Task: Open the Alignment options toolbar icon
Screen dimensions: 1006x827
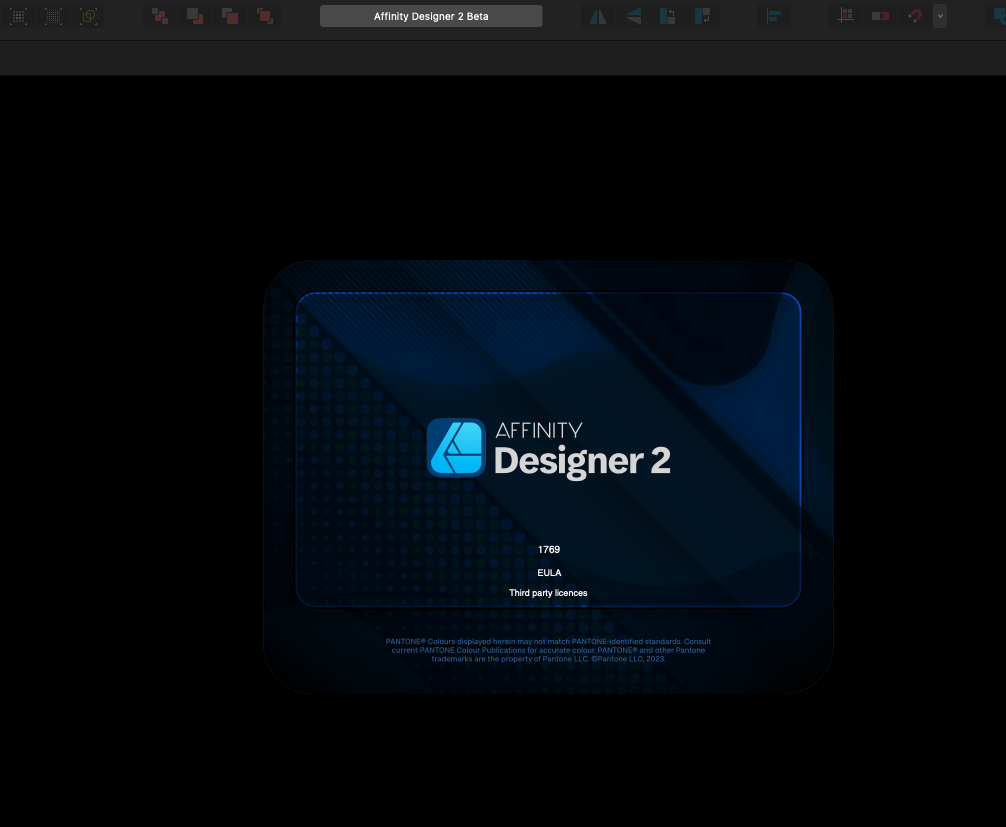Action: click(x=774, y=16)
